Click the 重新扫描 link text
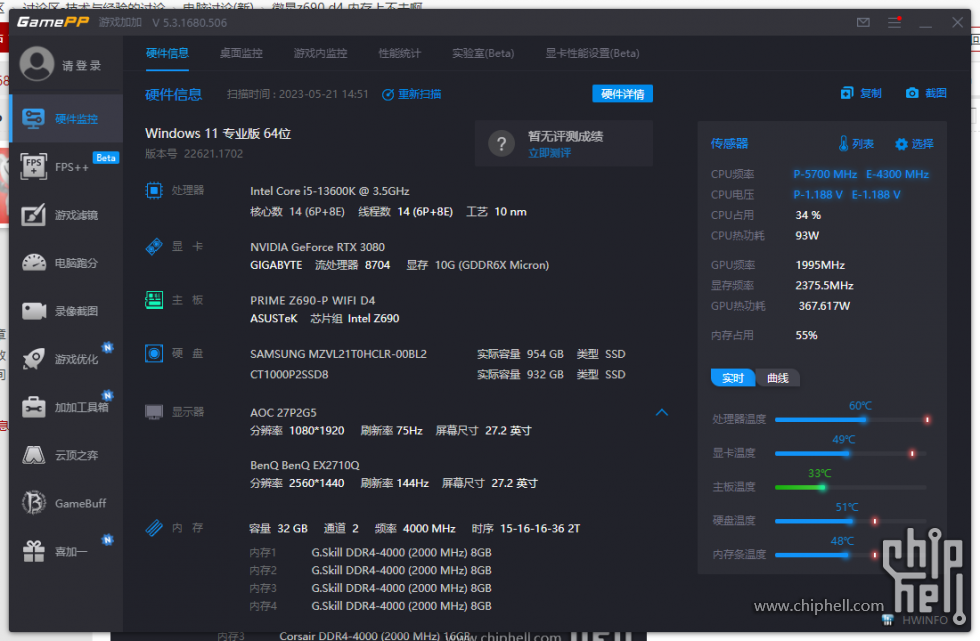 point(419,94)
